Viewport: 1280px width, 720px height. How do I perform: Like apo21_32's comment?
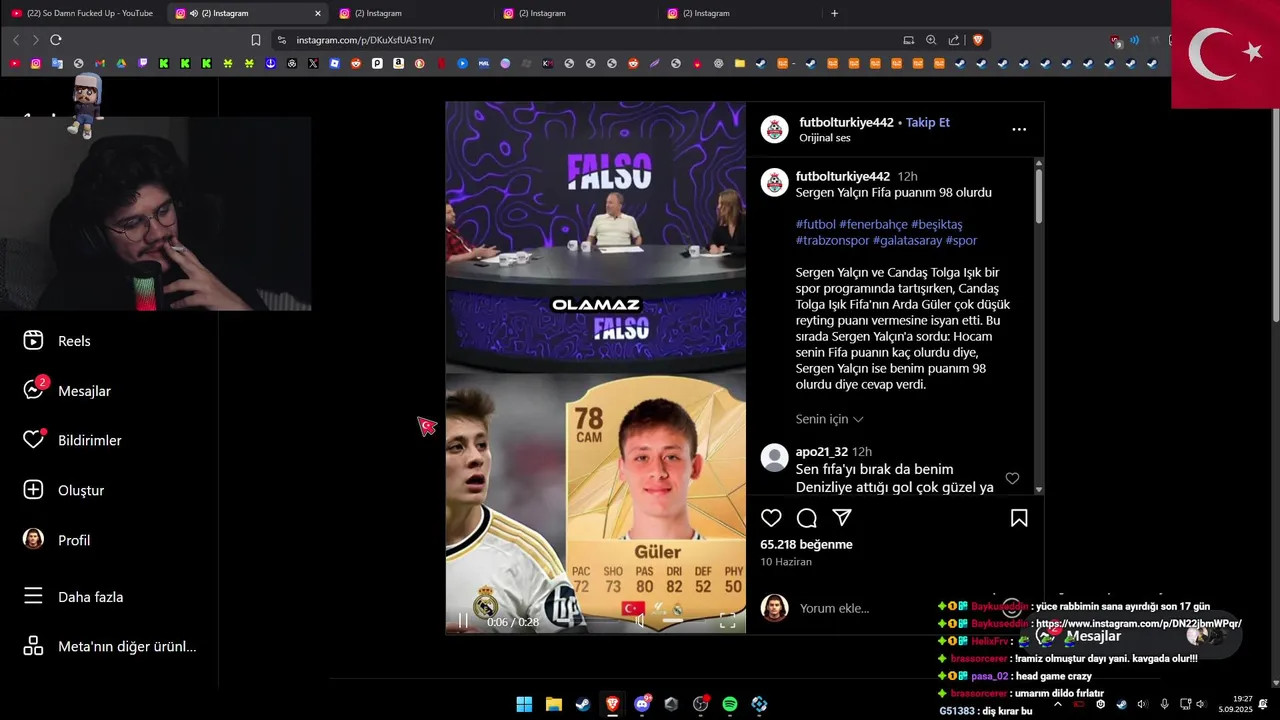coord(1012,479)
